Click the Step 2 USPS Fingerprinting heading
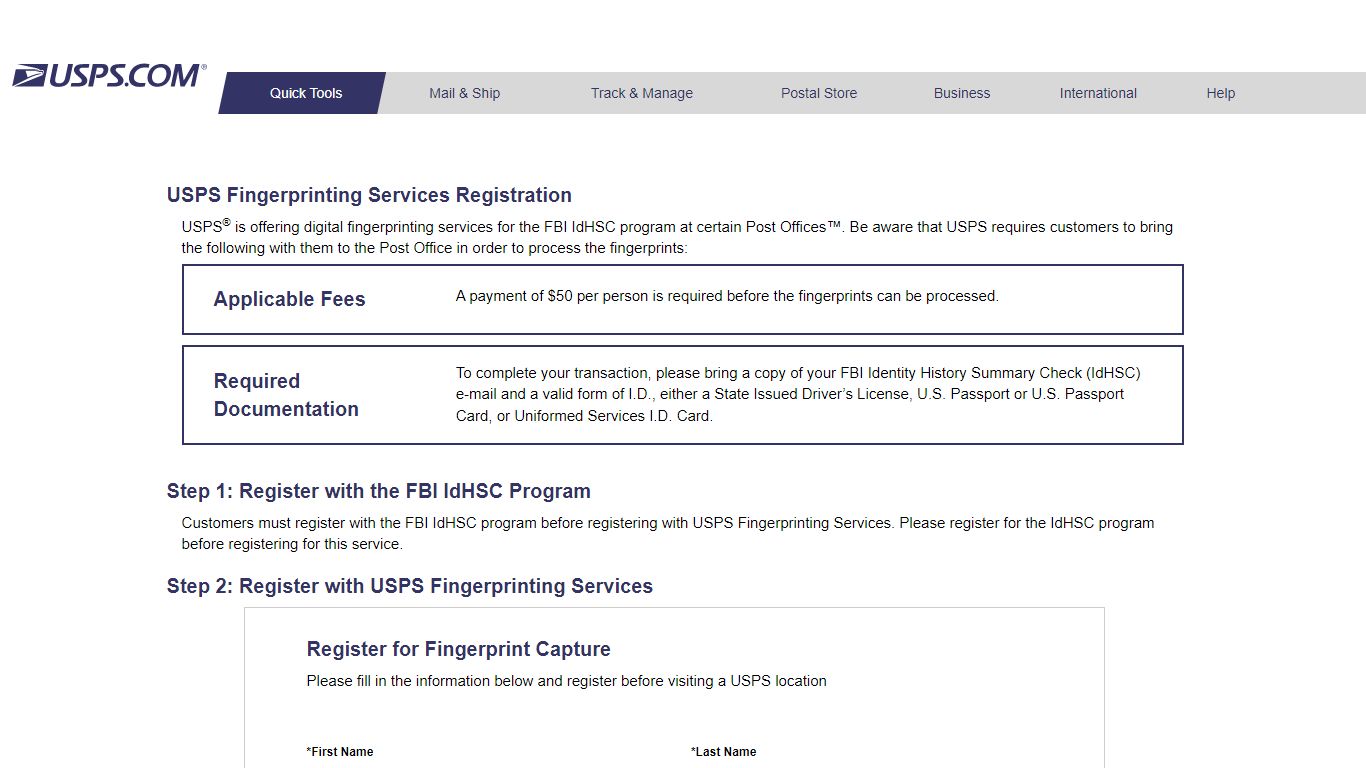This screenshot has height=768, width=1366. tap(410, 586)
